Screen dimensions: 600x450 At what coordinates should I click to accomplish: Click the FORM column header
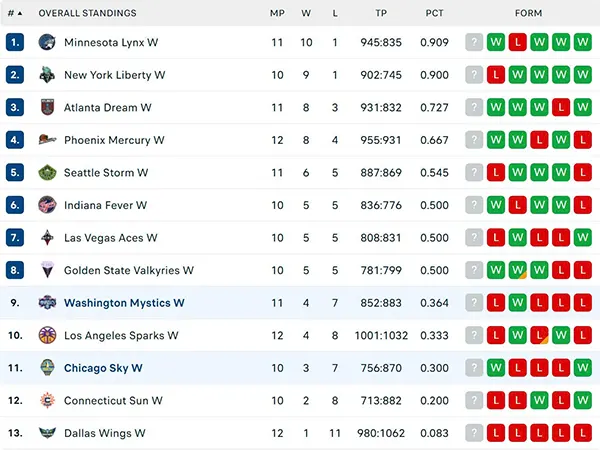528,13
